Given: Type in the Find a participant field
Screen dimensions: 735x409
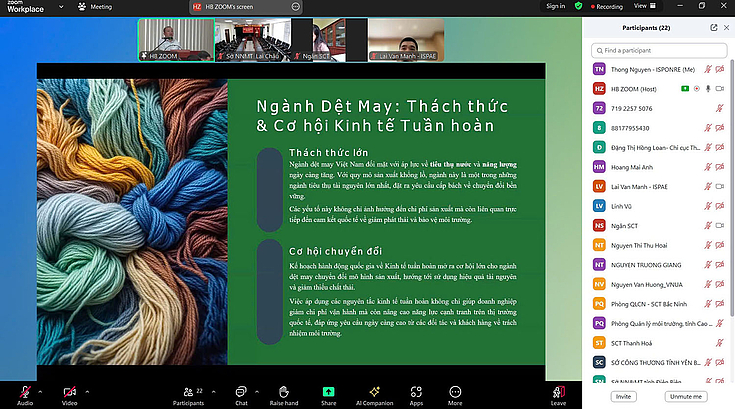Looking at the screenshot, I should click(x=660, y=49).
